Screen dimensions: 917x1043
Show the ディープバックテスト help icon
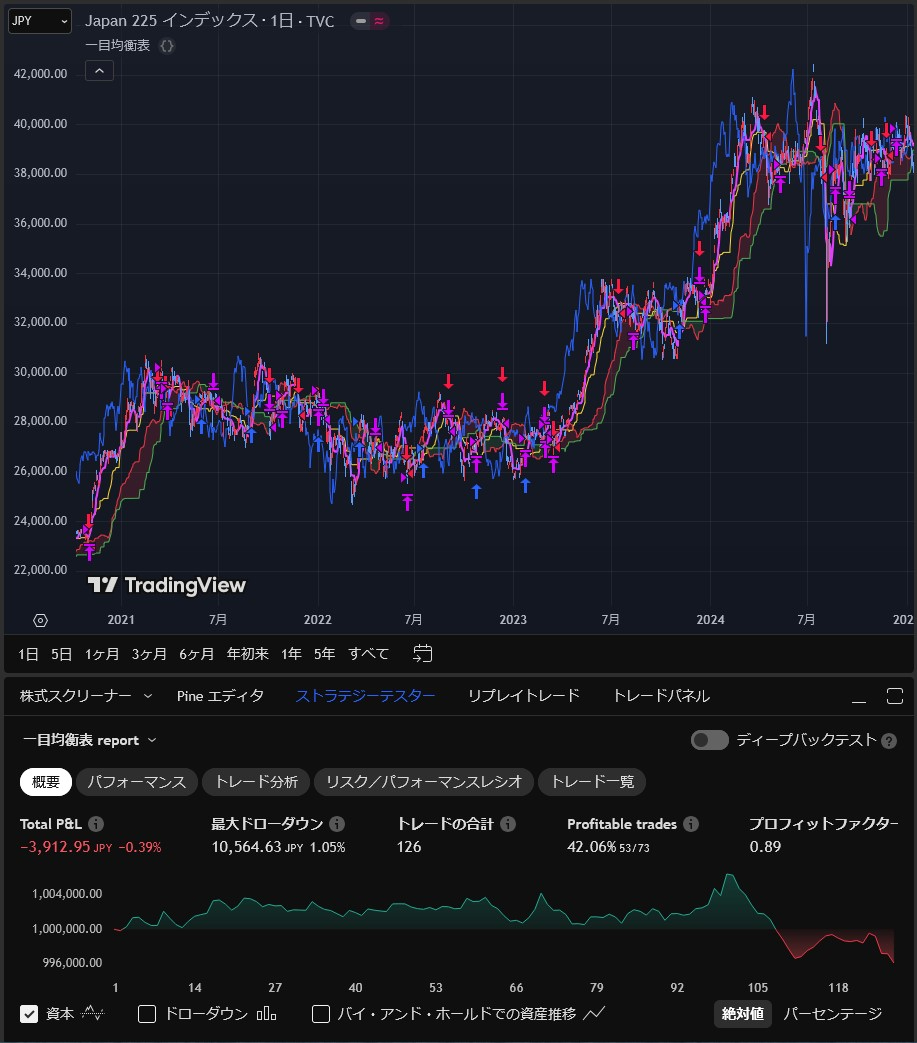pos(889,741)
